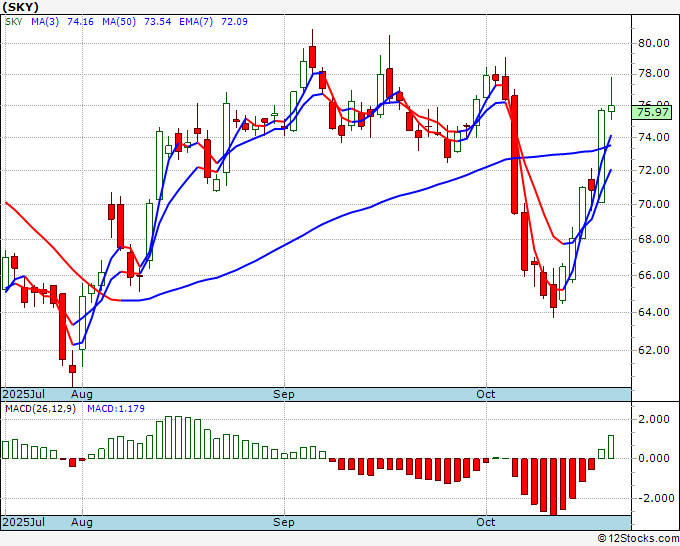Open the 12Stocks.com copyright link
The height and width of the screenshot is (546, 680).
(x=638, y=539)
